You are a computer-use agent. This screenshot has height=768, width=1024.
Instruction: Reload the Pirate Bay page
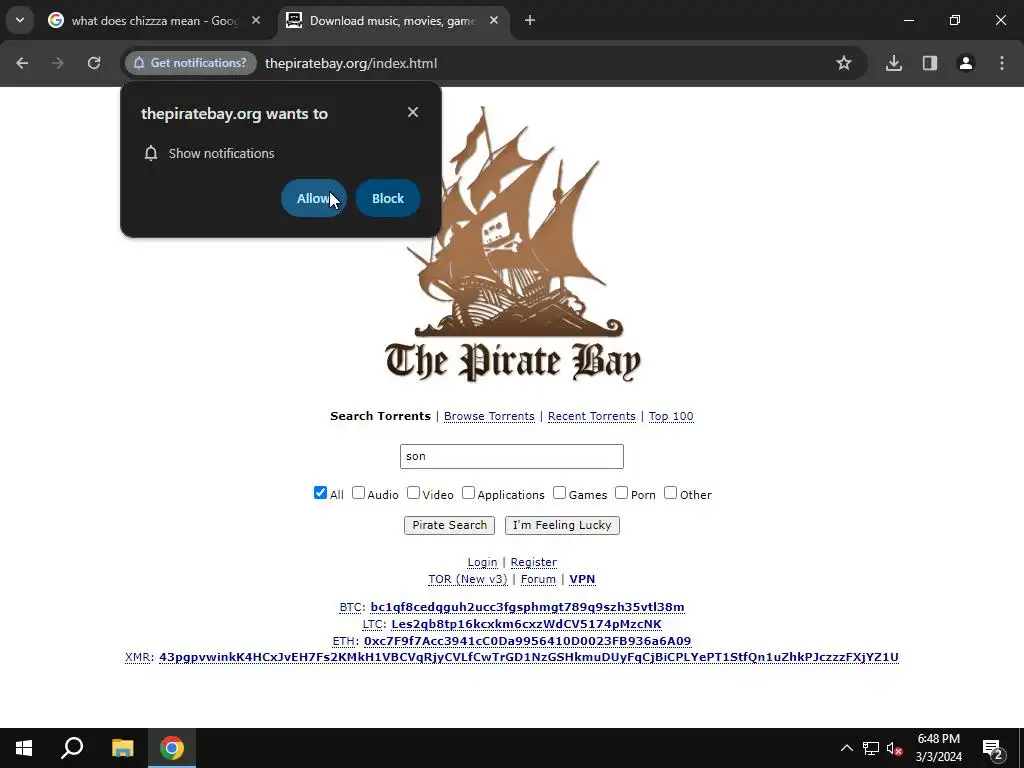(x=94, y=63)
